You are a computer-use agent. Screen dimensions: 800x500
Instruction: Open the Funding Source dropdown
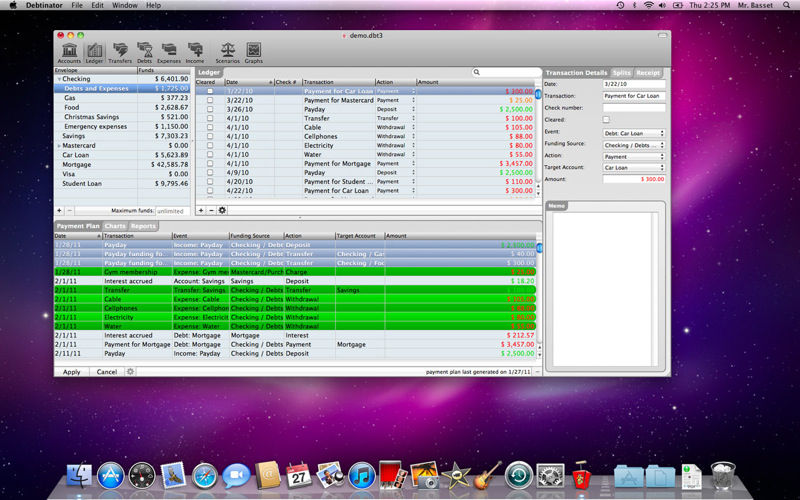pyautogui.click(x=634, y=145)
